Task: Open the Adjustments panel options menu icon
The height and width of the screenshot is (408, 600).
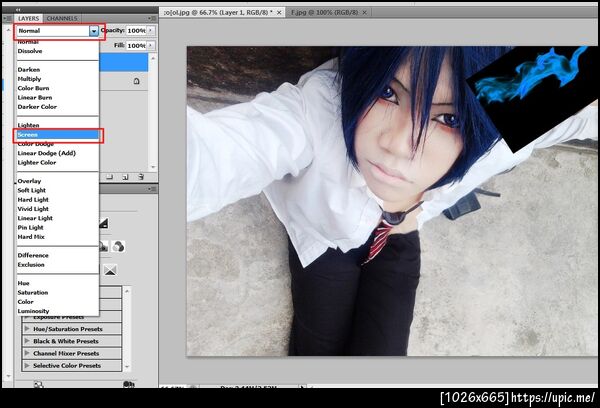Action: (x=152, y=189)
